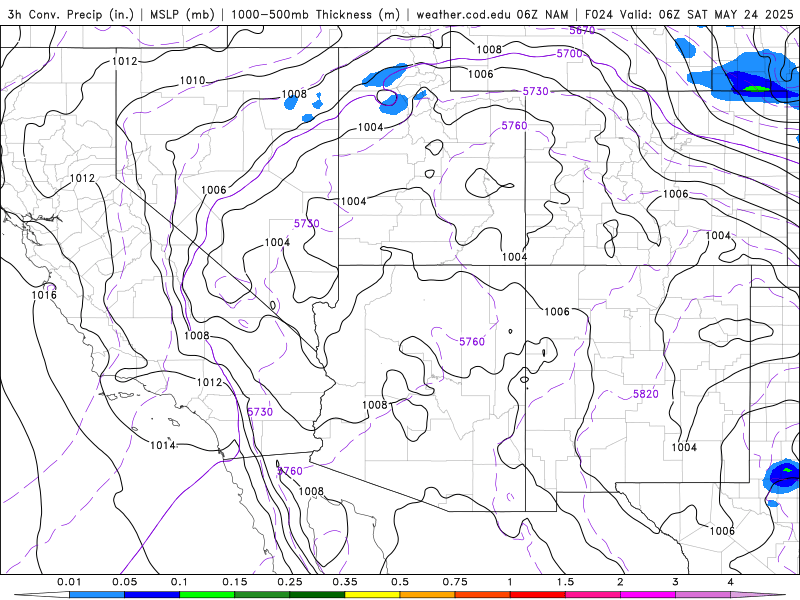This screenshot has height=600, width=800.
Task: Select the purple '5700' thickness label
Action: [x=569, y=54]
